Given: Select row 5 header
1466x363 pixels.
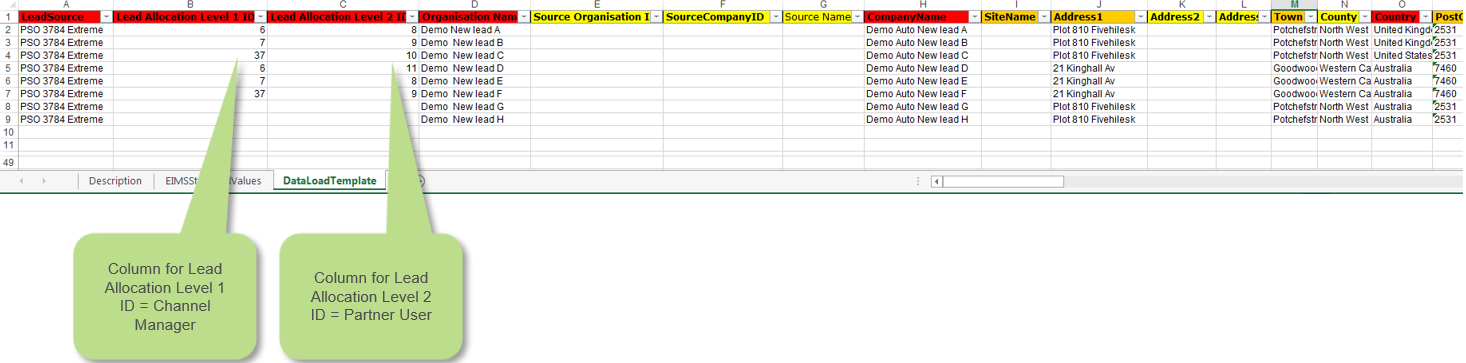Looking at the screenshot, I should point(8,68).
